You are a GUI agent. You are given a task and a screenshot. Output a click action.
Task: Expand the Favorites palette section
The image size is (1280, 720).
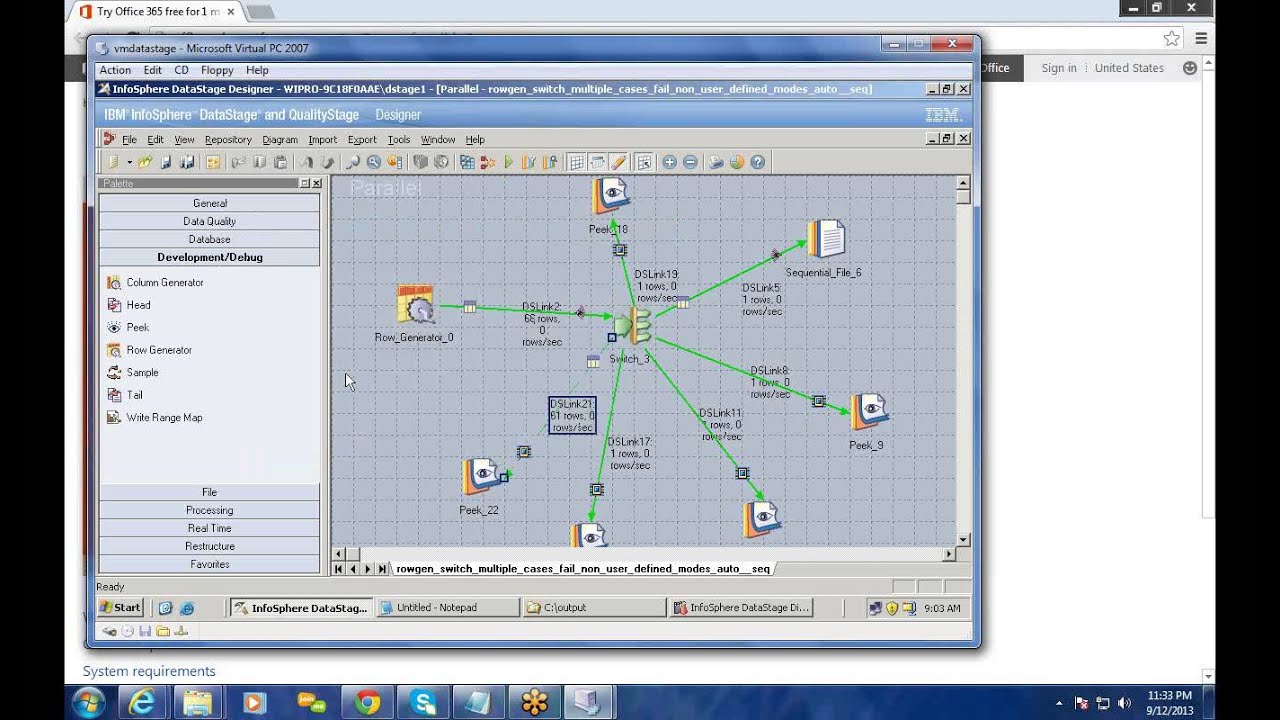tap(210, 564)
